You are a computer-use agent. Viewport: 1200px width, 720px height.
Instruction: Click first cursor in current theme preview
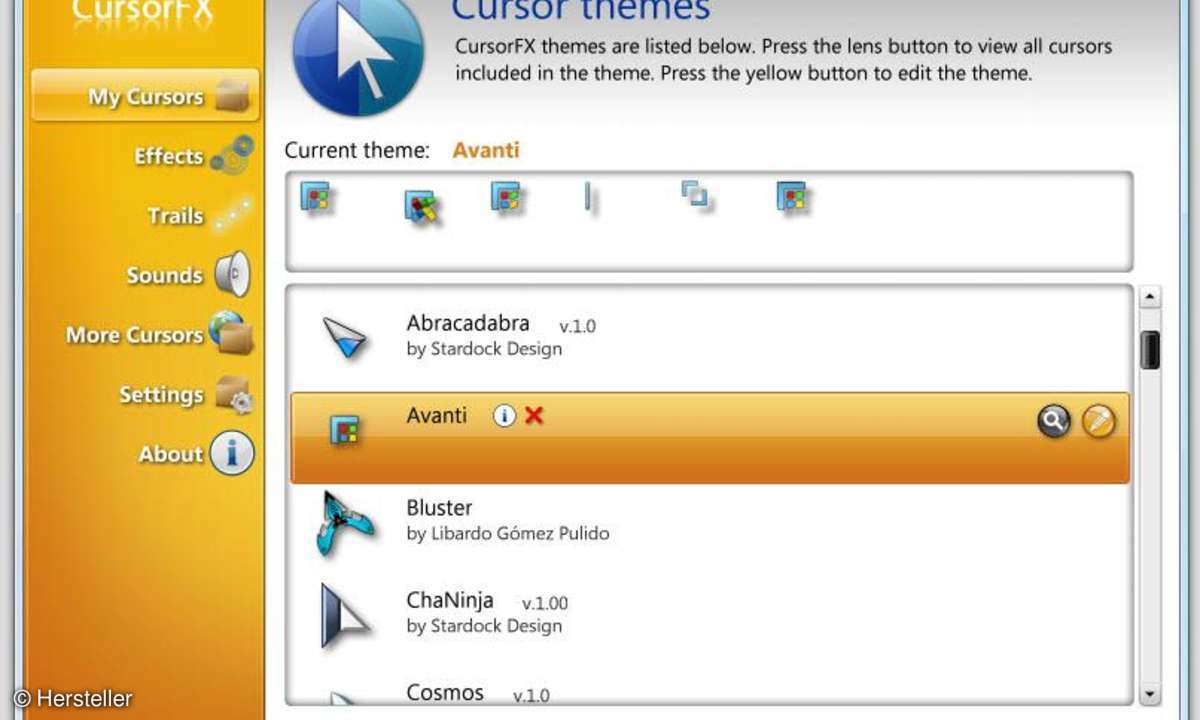317,198
